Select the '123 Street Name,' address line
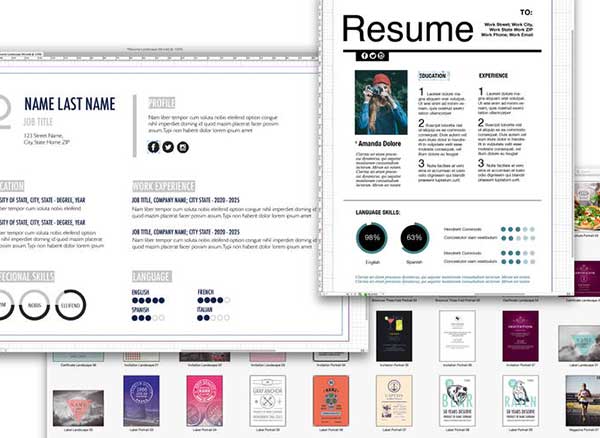 pos(44,135)
